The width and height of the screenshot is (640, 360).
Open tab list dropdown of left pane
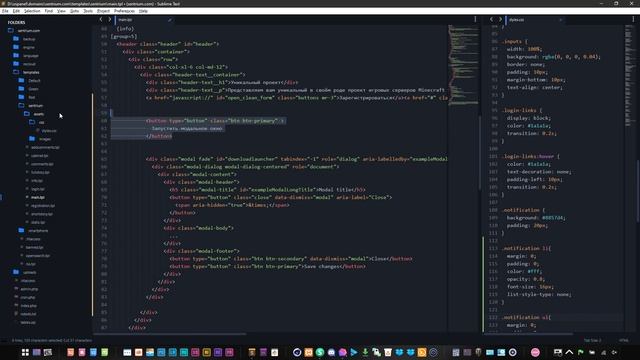point(475,19)
